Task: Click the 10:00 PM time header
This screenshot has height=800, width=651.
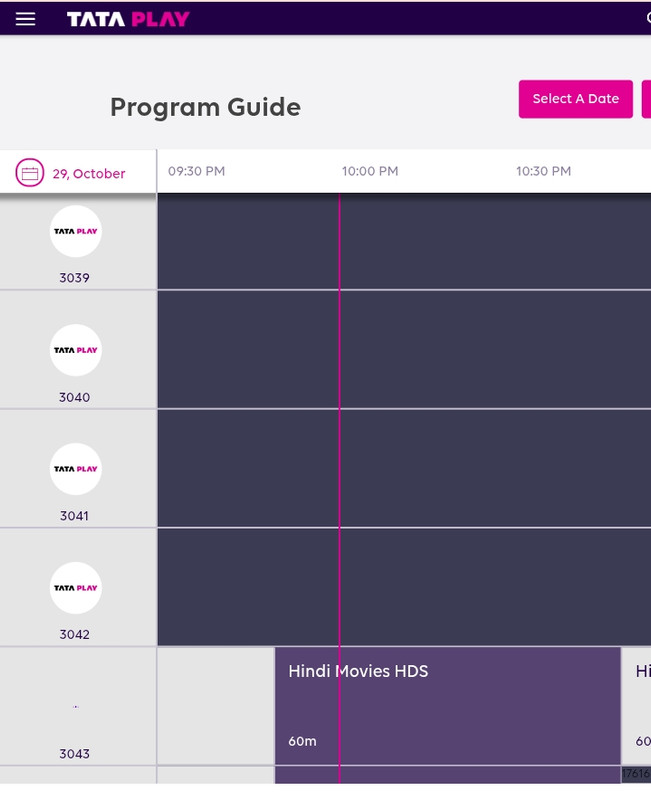Action: click(x=370, y=171)
